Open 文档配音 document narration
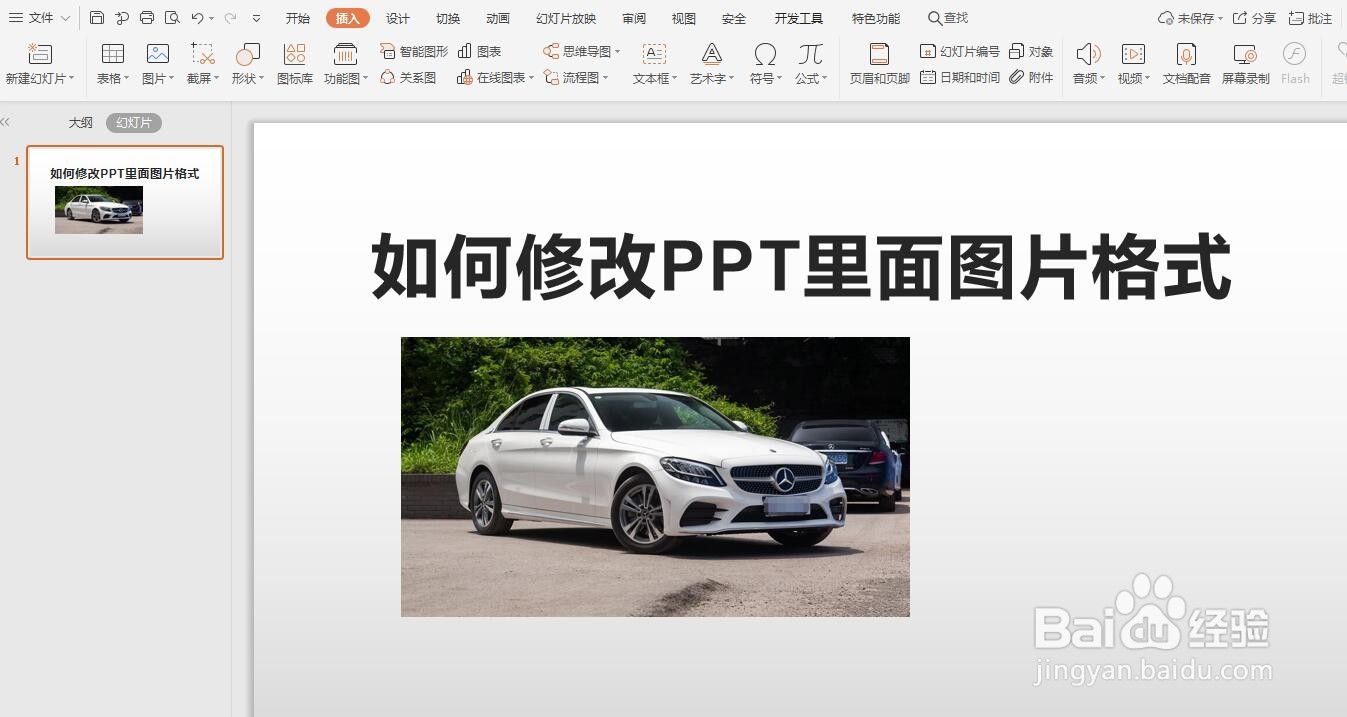1347x717 pixels. point(1186,64)
